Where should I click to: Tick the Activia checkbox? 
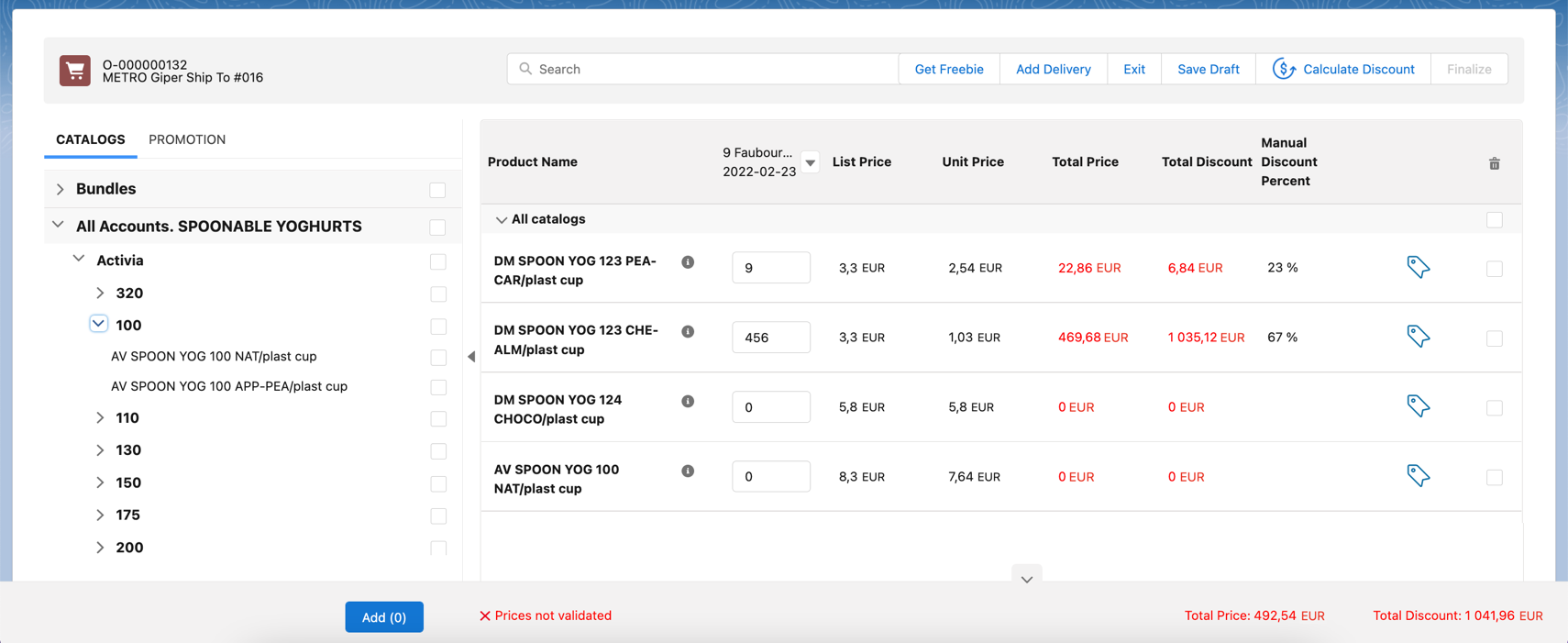438,262
